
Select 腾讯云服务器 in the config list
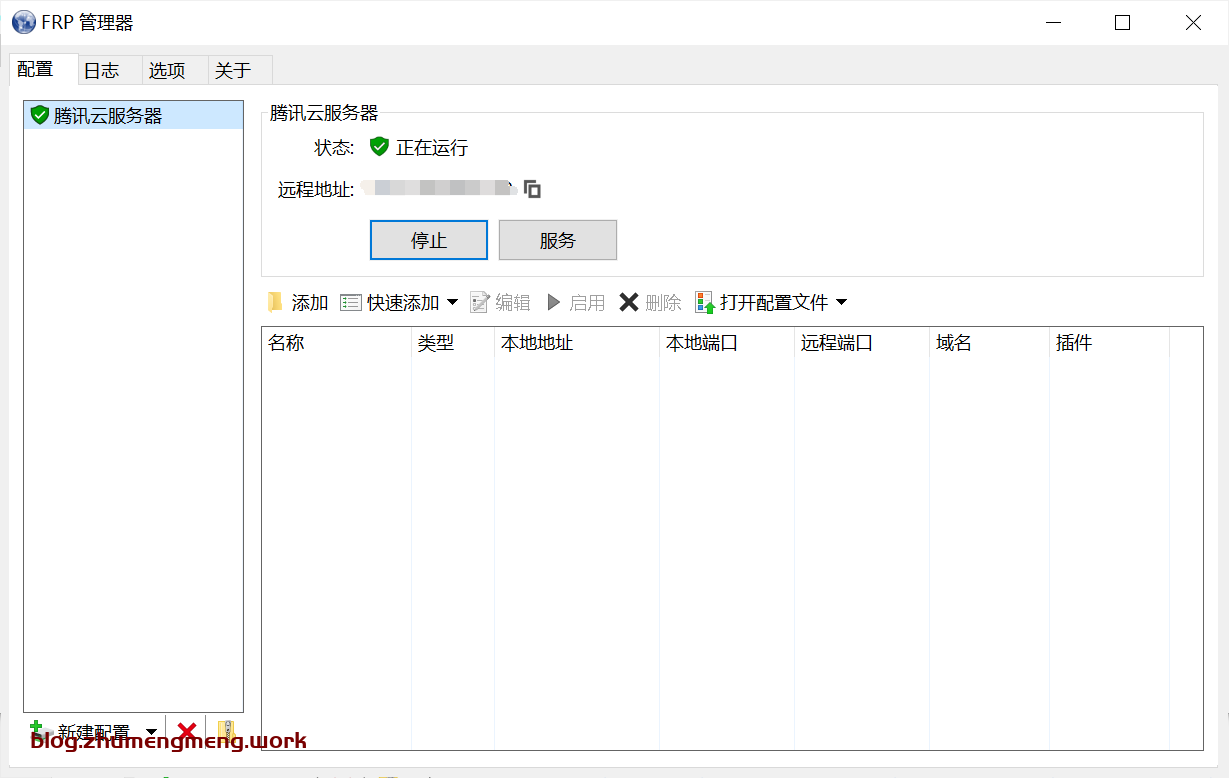point(133,115)
